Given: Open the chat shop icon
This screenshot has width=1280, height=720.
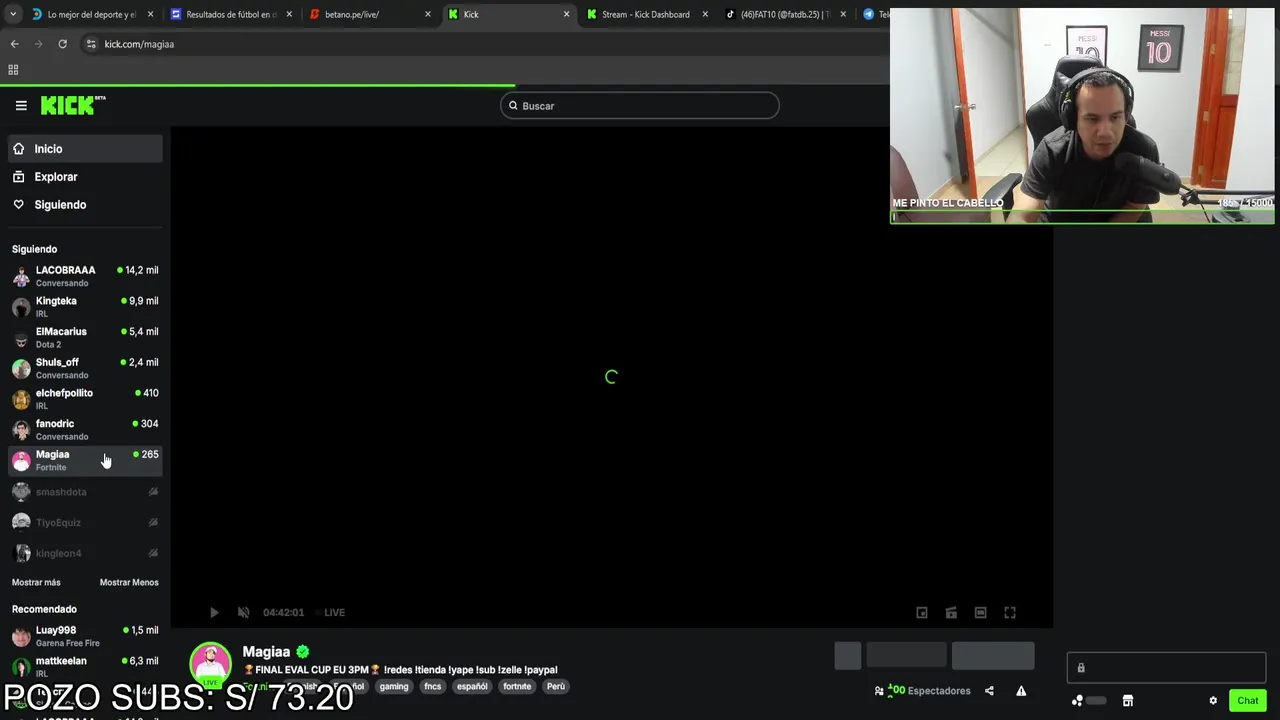Looking at the screenshot, I should (1127, 701).
